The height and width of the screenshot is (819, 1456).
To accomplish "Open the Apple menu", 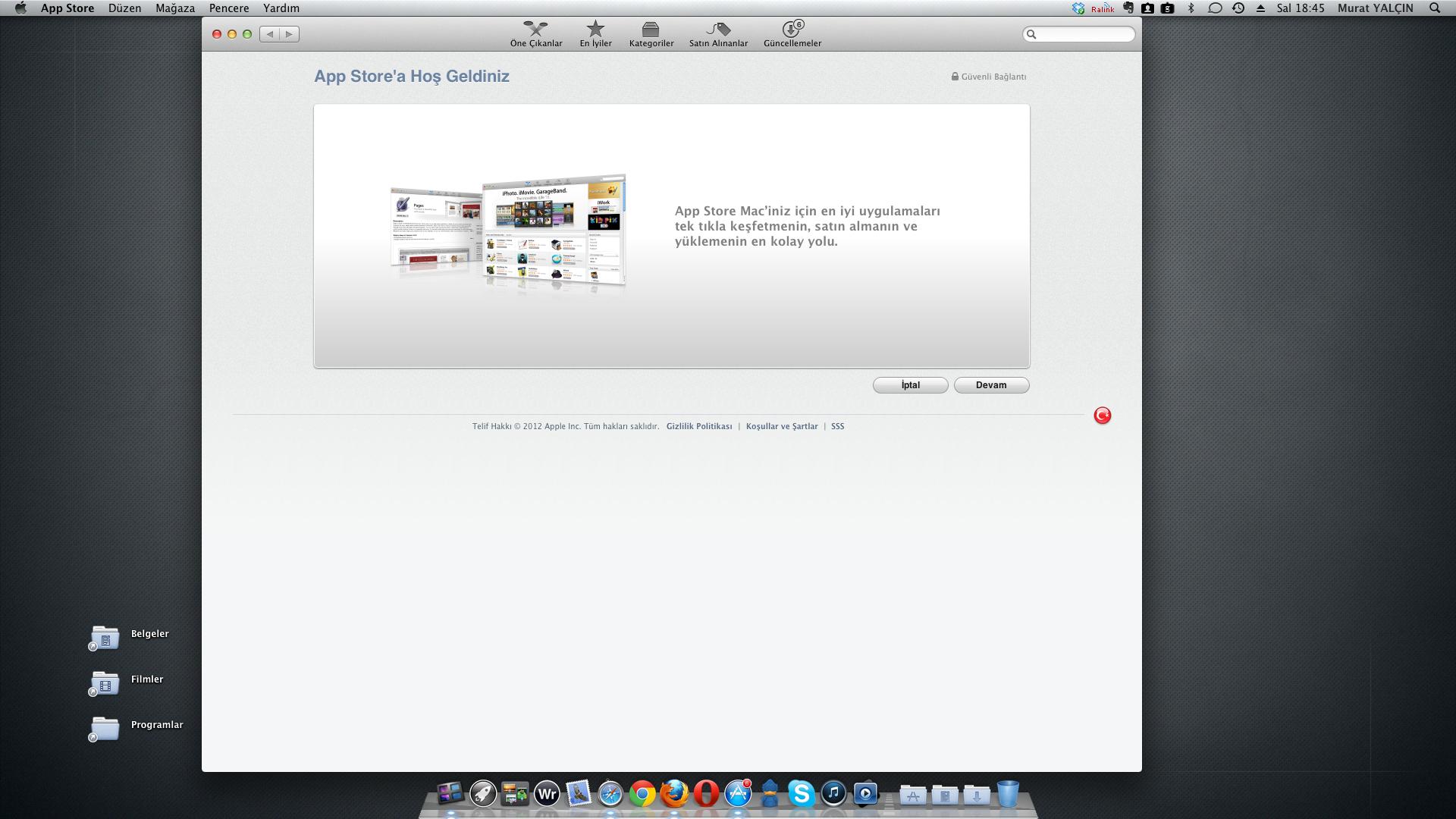I will (20, 8).
